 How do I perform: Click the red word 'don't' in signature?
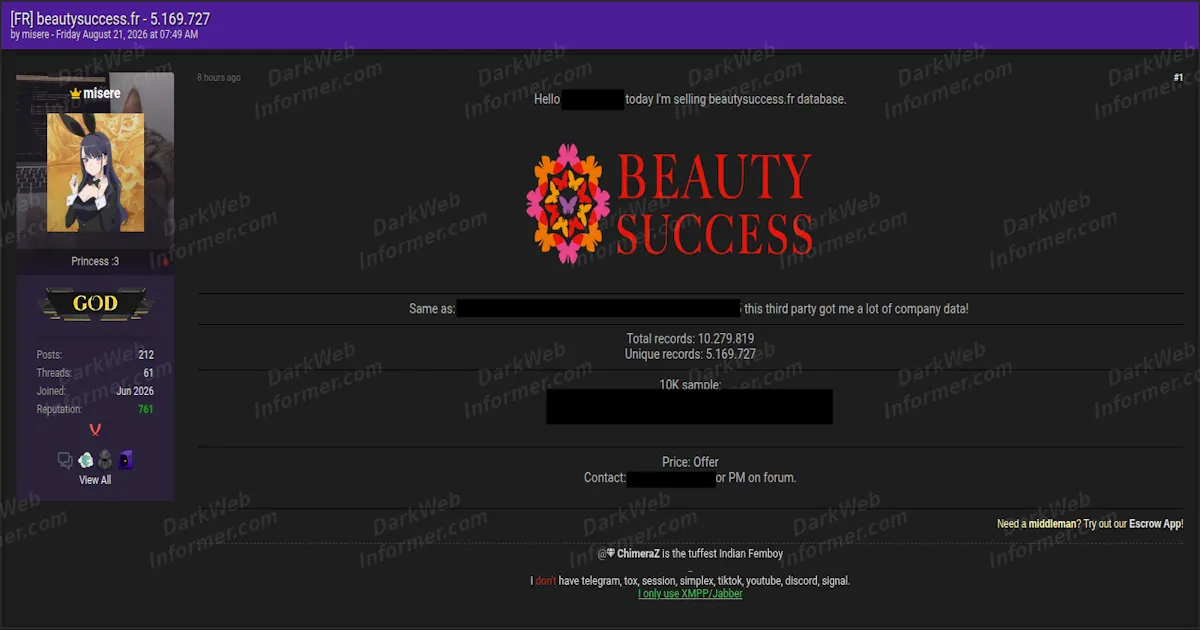545,580
